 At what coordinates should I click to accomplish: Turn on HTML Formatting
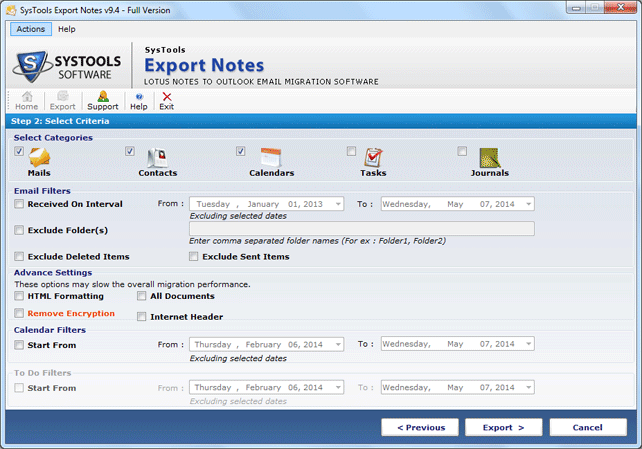19,296
